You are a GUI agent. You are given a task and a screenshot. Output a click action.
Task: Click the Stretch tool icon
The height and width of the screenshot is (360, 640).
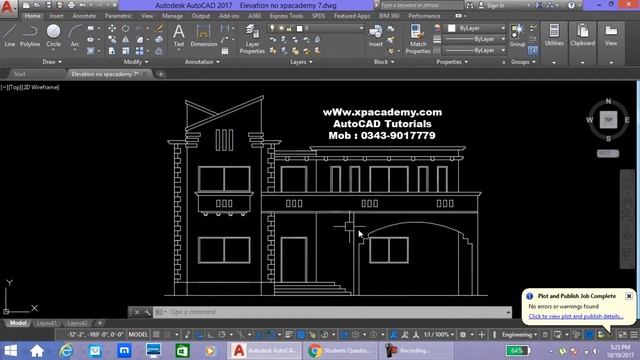click(x=112, y=51)
